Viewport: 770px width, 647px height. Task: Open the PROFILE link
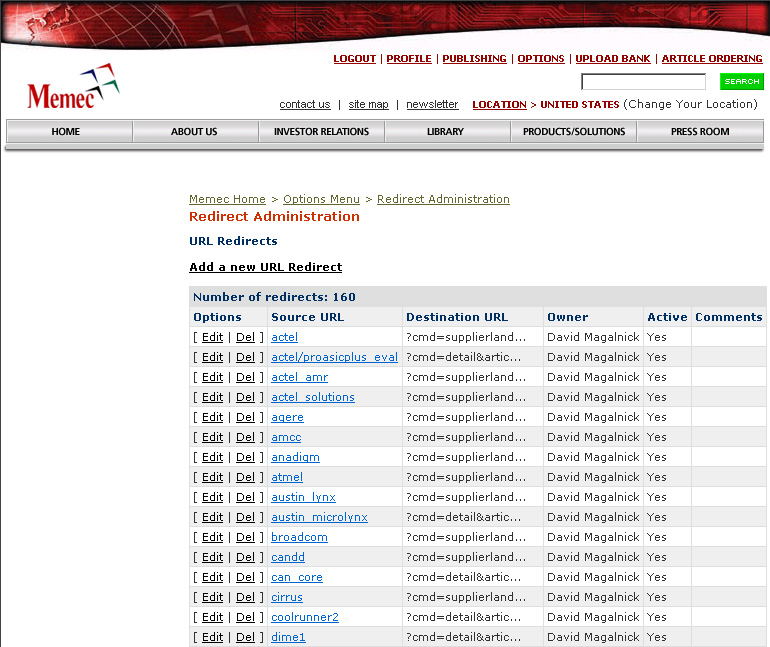click(409, 58)
